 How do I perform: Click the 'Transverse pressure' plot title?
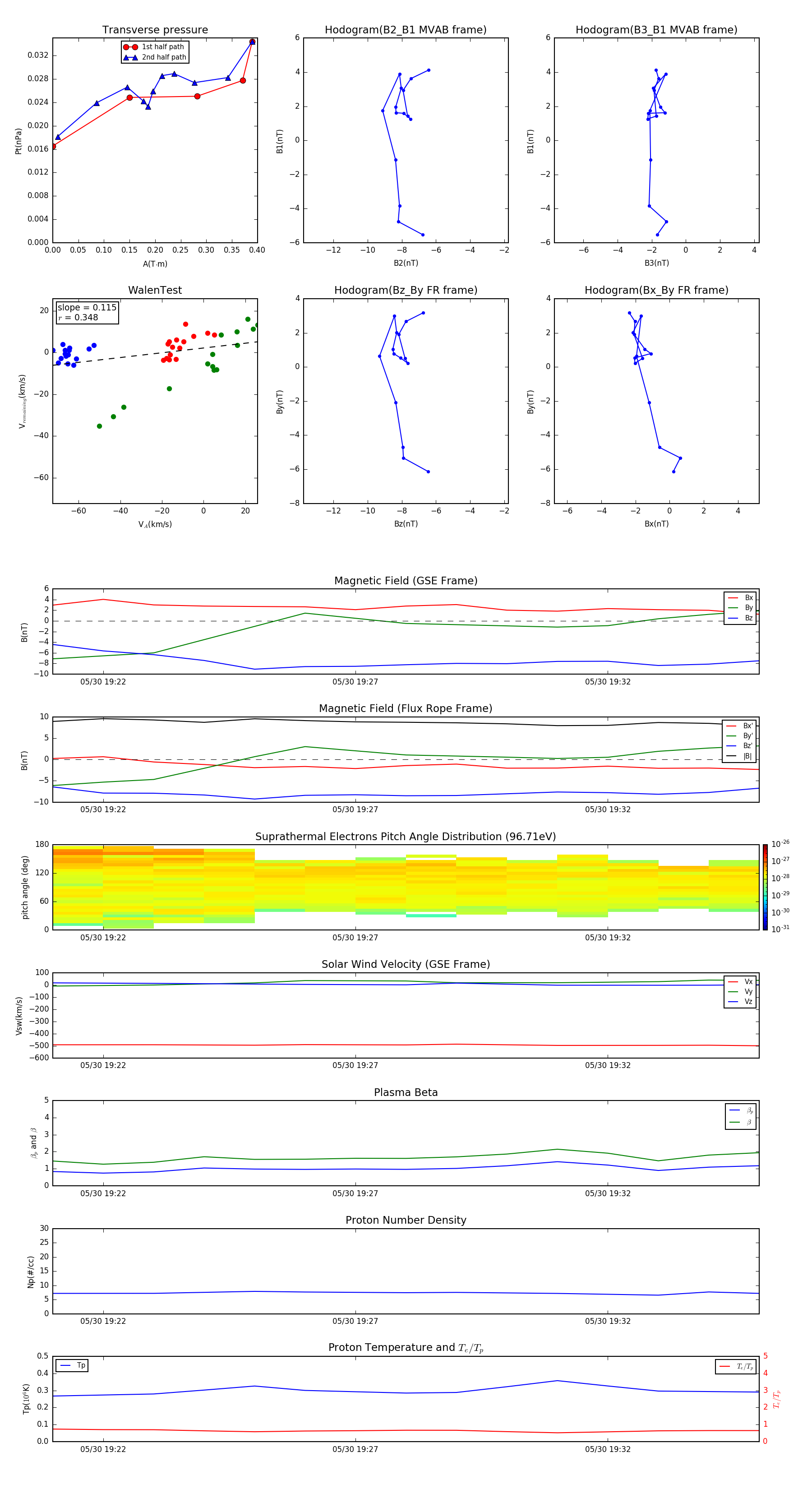pyautogui.click(x=155, y=30)
